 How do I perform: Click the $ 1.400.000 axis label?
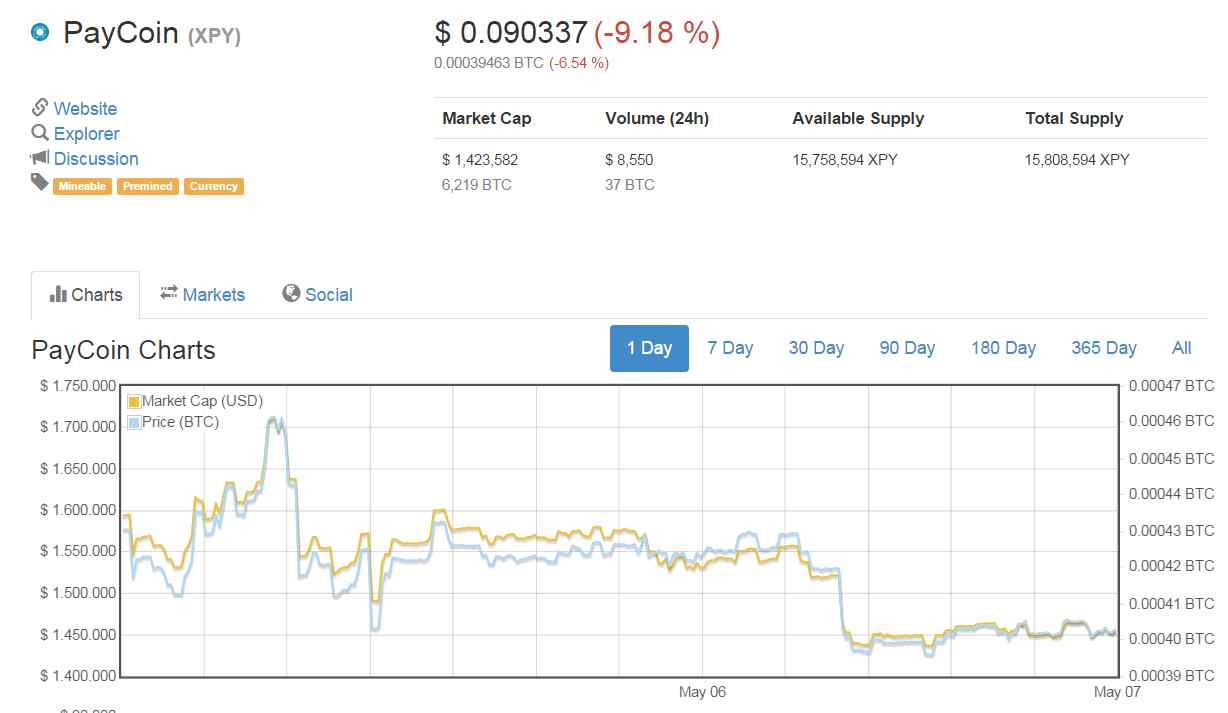(x=78, y=676)
